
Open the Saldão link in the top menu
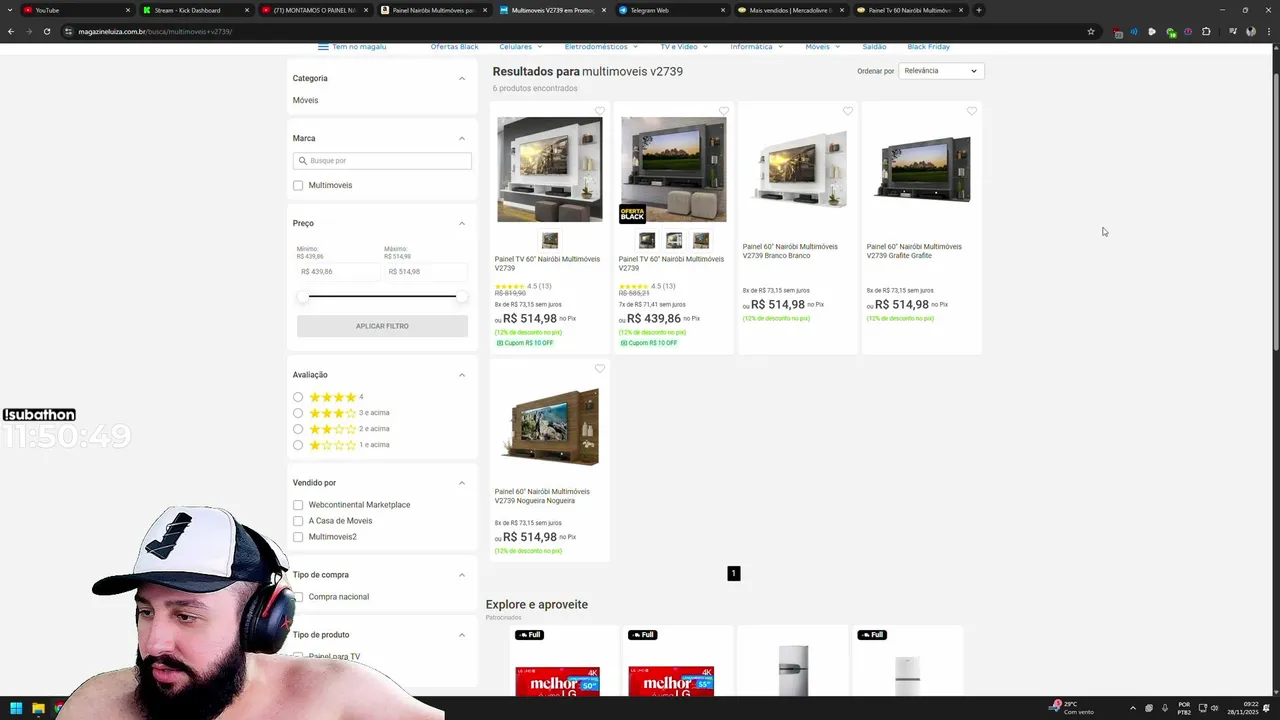click(x=874, y=47)
